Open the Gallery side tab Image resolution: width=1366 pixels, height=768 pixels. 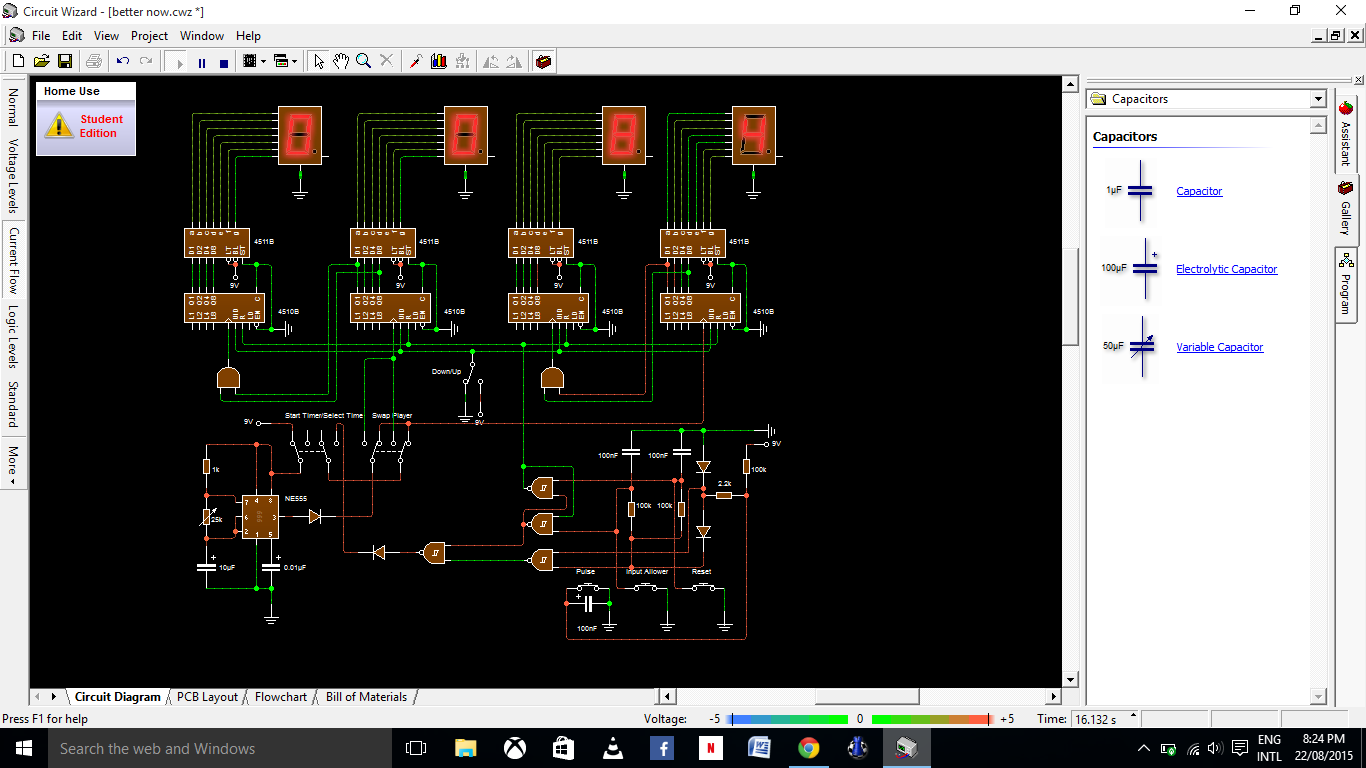click(x=1345, y=209)
